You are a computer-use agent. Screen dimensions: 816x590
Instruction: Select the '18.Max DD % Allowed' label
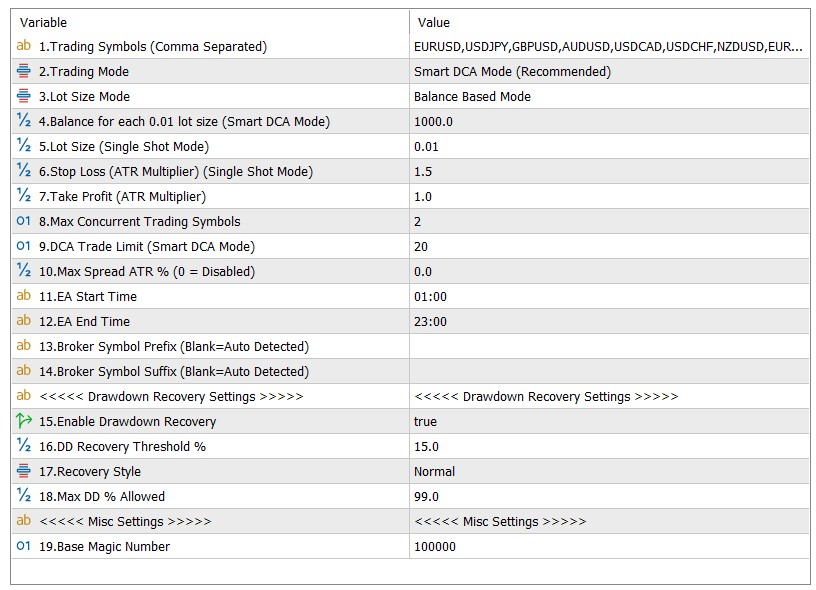[102, 496]
